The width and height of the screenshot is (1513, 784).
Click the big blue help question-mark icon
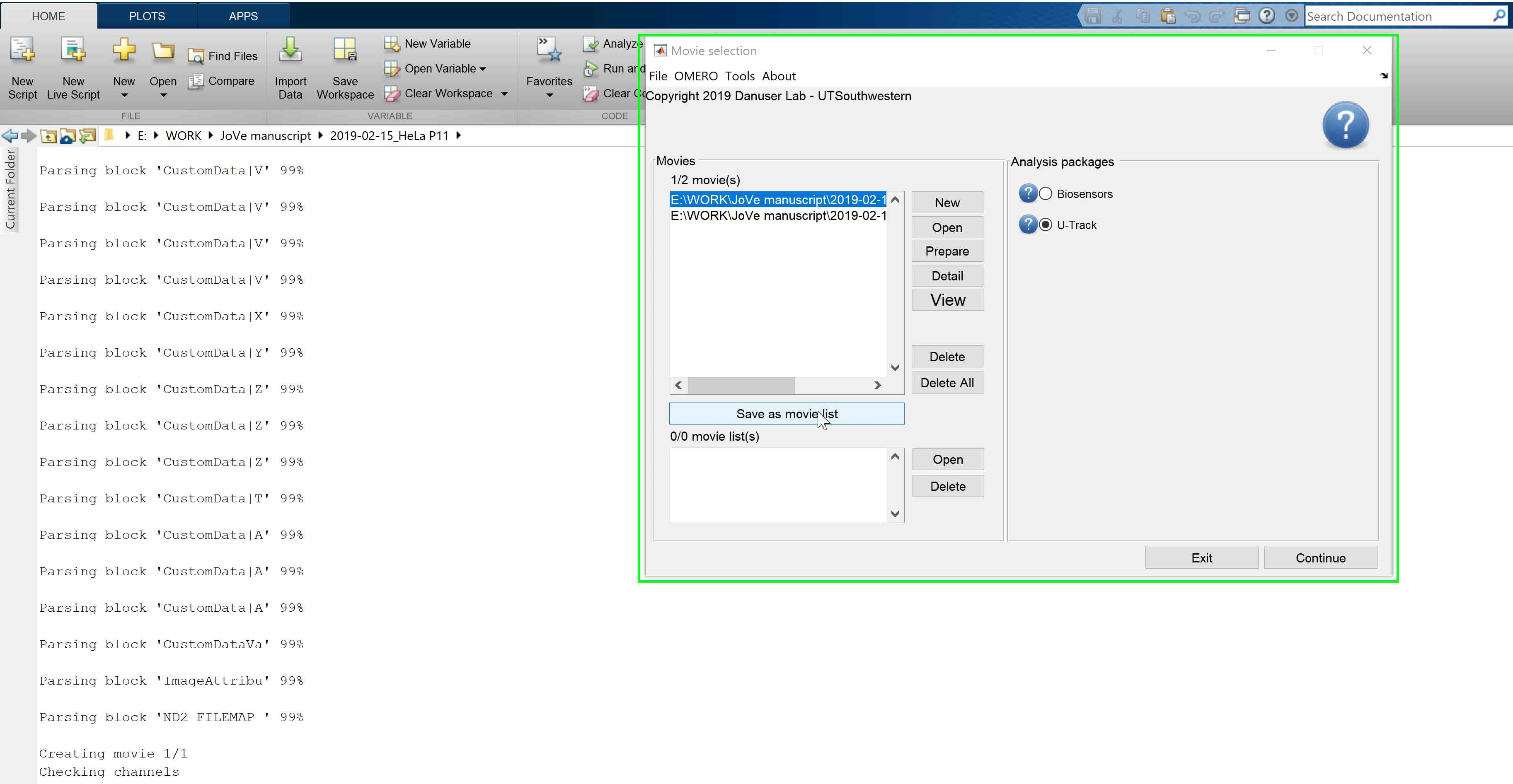[1345, 125]
